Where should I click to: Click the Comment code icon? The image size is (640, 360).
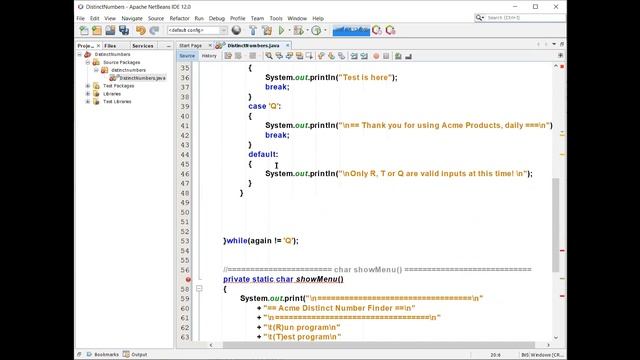[398, 56]
